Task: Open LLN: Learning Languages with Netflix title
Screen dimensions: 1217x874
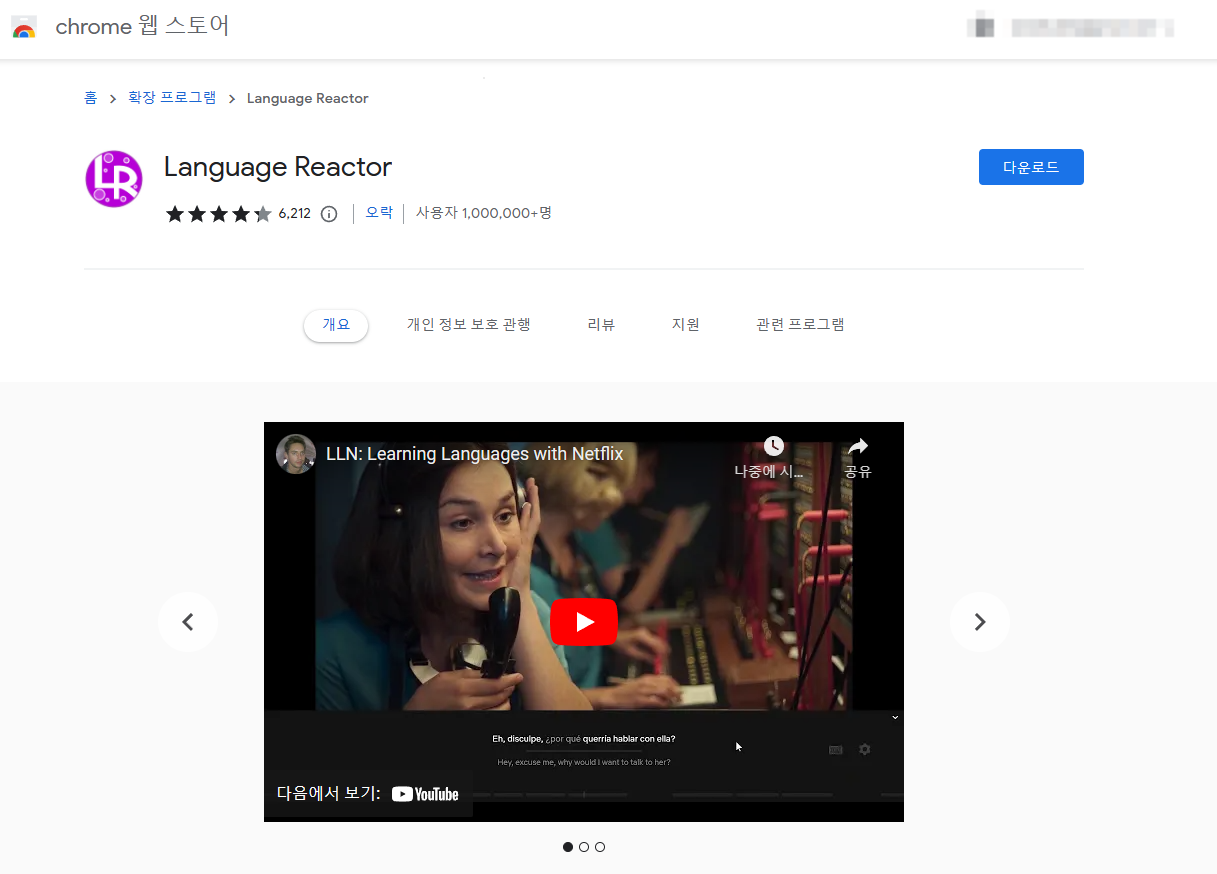Action: point(475,454)
